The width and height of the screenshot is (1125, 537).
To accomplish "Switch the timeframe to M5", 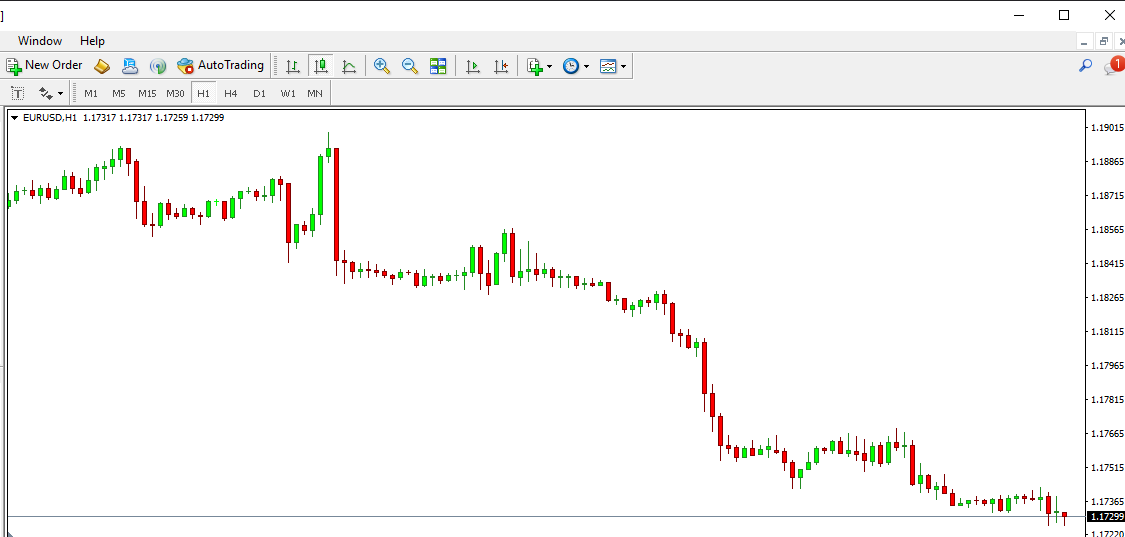I will pos(118,93).
